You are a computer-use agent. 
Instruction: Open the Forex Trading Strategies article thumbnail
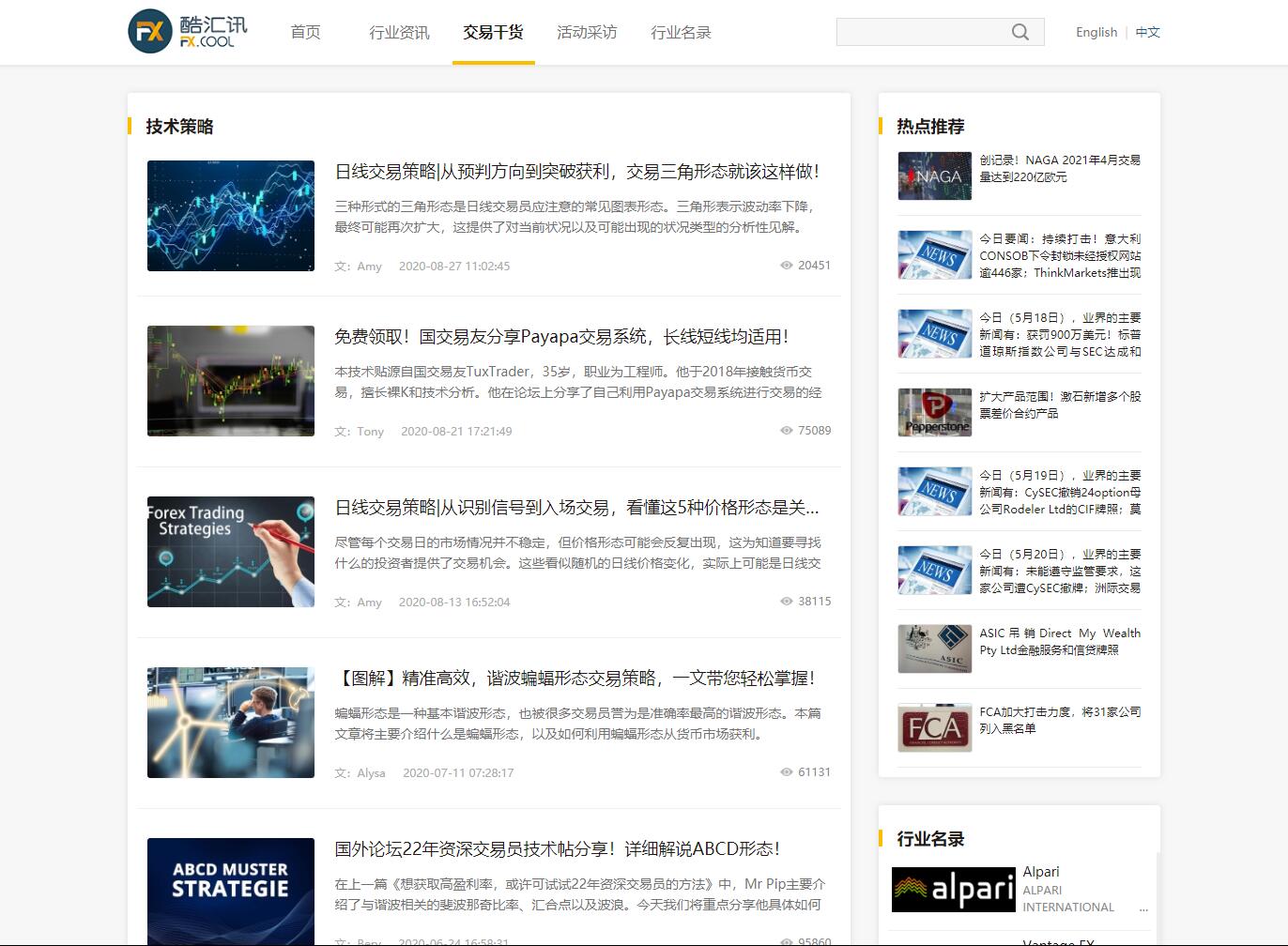click(230, 552)
